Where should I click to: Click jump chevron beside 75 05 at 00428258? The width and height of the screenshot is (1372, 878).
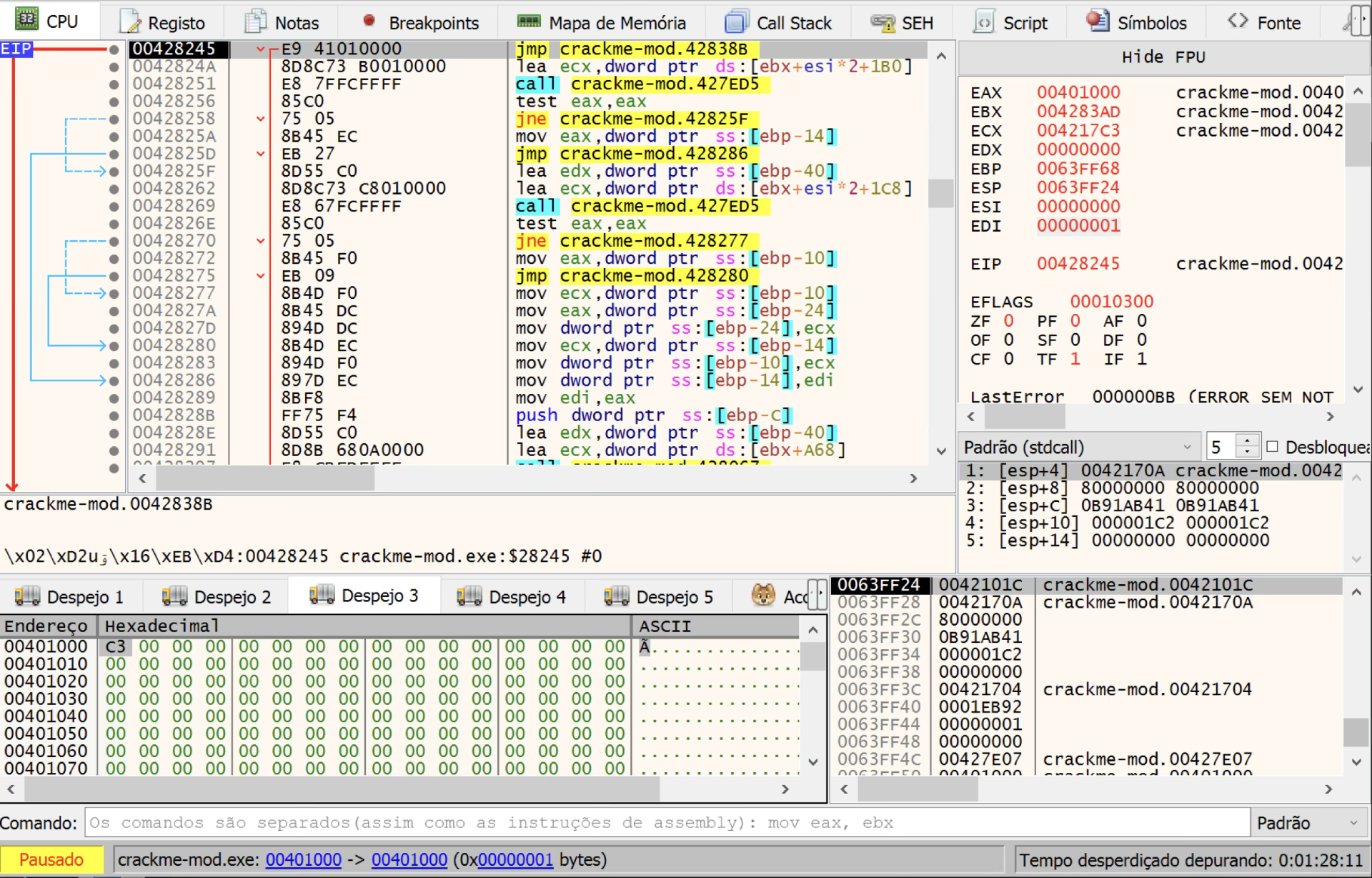pos(262,119)
